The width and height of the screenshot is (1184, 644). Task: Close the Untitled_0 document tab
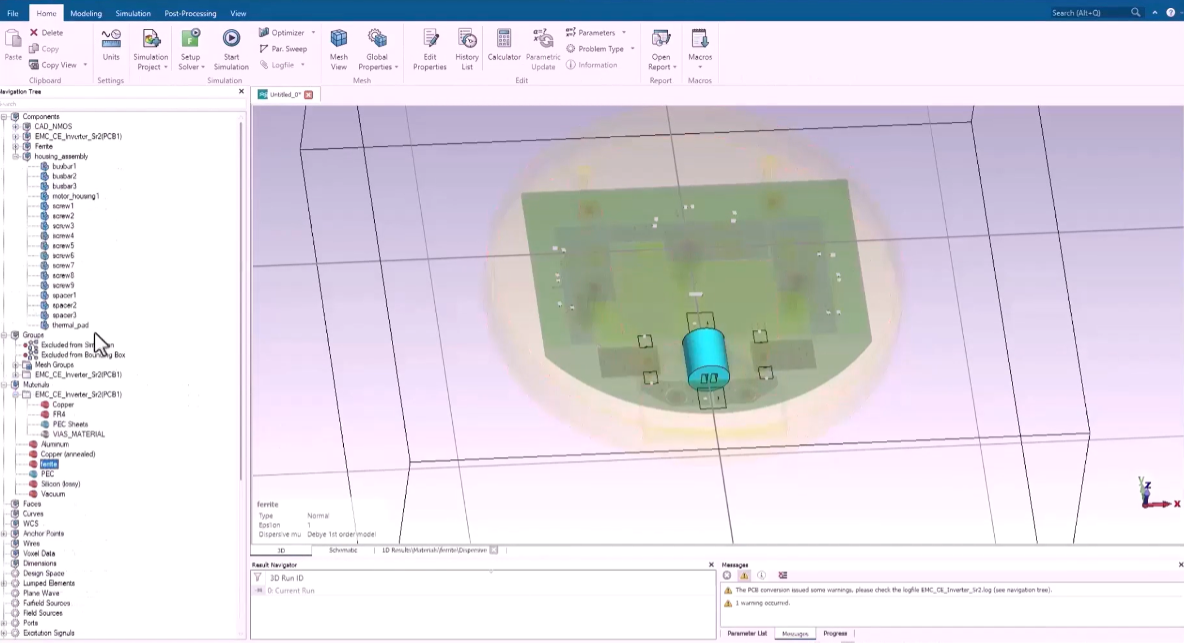click(309, 95)
